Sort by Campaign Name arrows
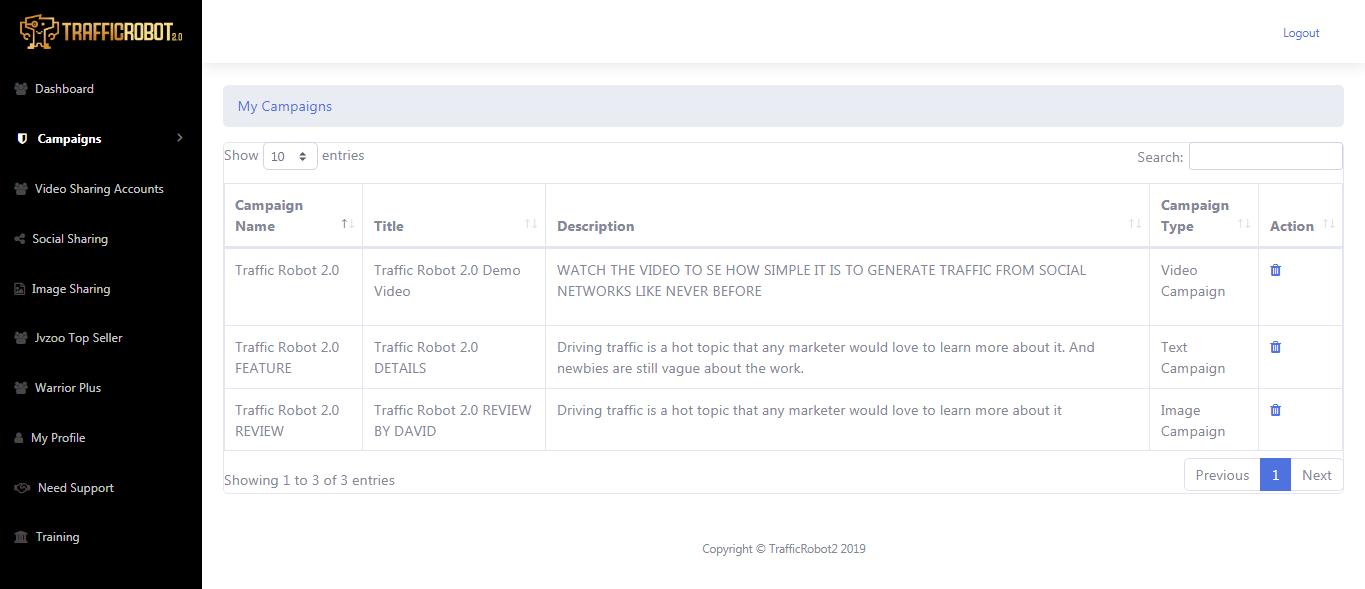The height and width of the screenshot is (589, 1365). [347, 223]
